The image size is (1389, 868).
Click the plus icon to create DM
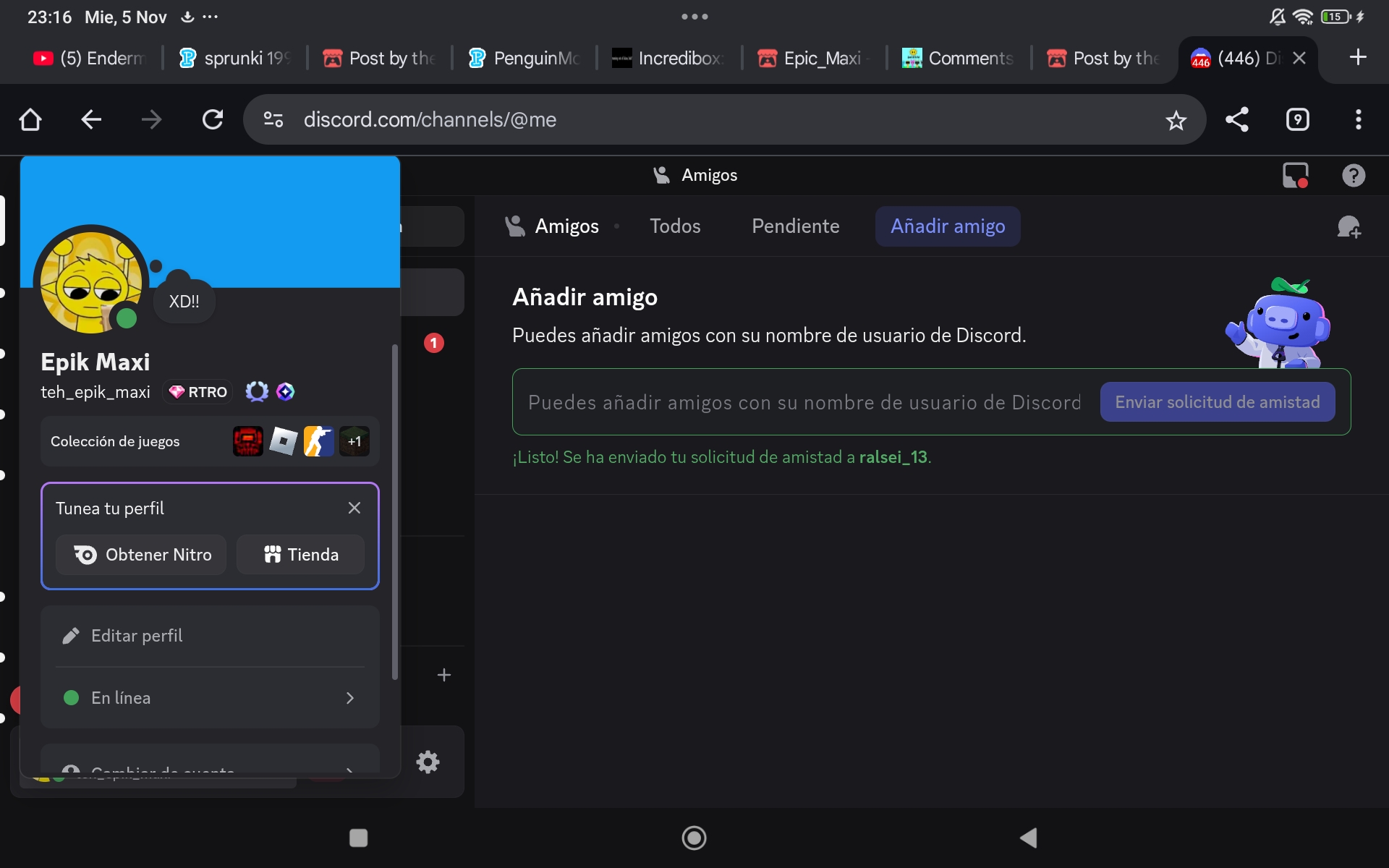pyautogui.click(x=443, y=675)
